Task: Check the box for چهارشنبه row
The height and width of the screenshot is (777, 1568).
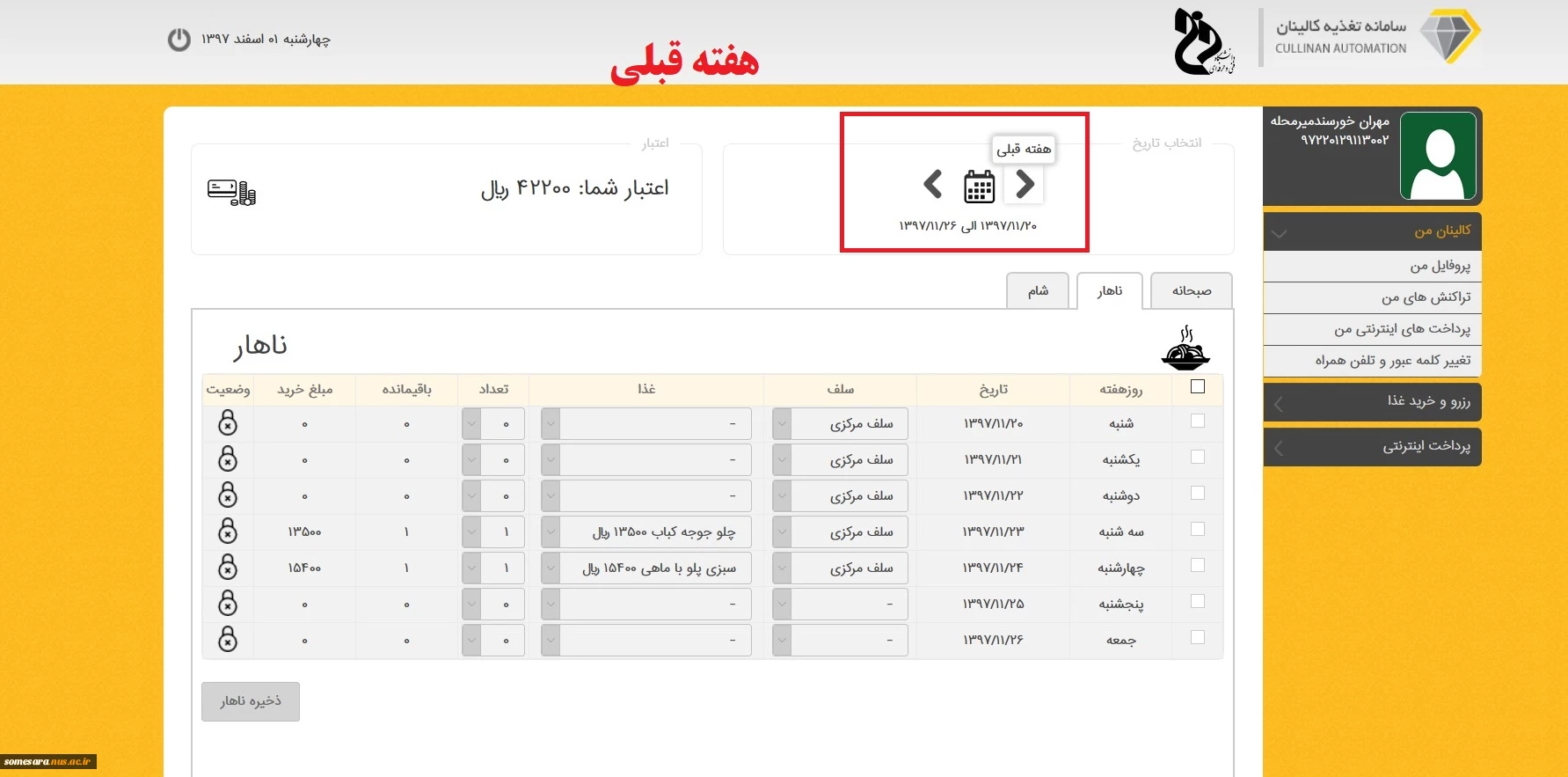Action: click(1197, 566)
